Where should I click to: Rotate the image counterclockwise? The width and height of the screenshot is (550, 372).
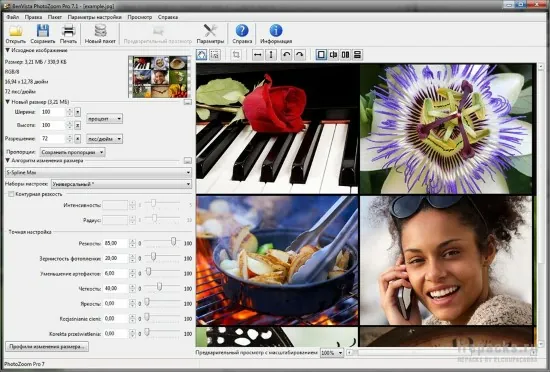point(287,55)
